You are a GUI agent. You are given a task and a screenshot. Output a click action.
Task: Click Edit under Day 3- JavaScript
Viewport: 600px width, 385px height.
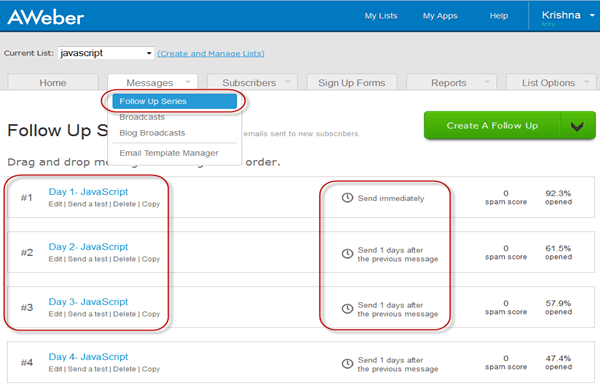[55, 314]
